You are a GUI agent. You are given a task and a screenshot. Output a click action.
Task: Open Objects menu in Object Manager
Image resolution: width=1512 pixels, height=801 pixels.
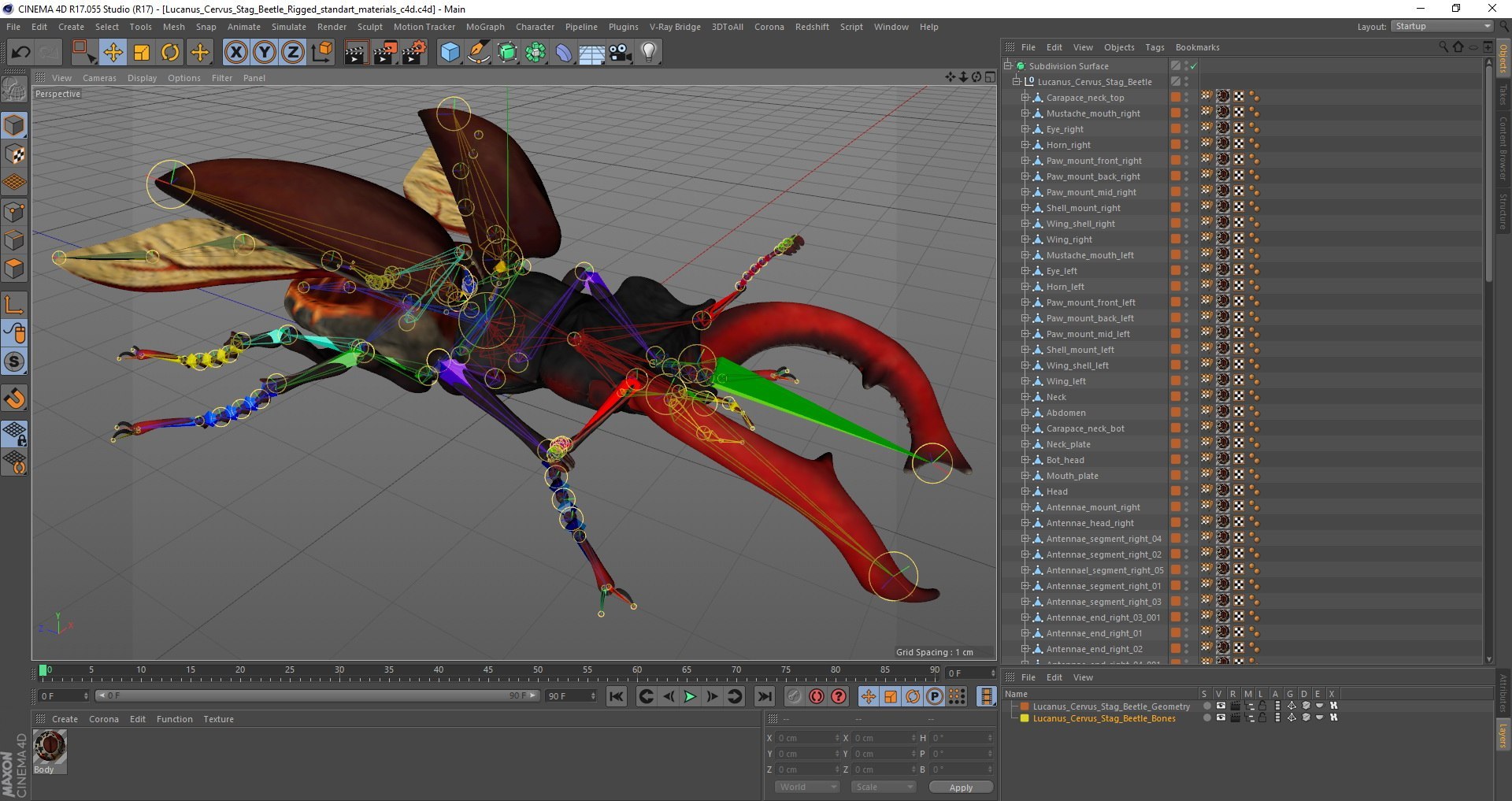pyautogui.click(x=1119, y=47)
